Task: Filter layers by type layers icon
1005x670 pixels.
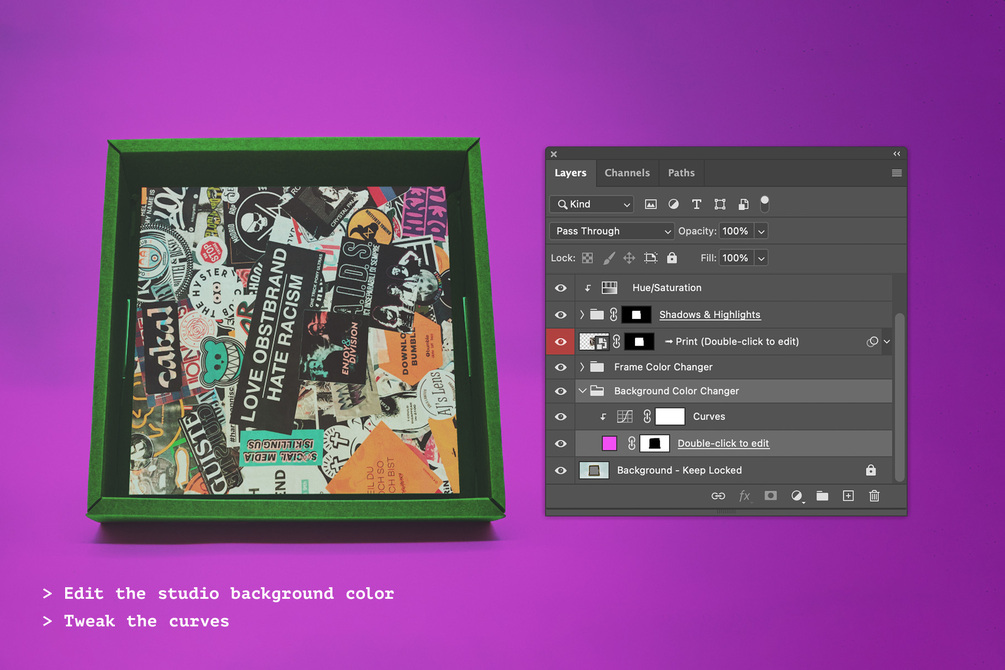Action: click(696, 204)
